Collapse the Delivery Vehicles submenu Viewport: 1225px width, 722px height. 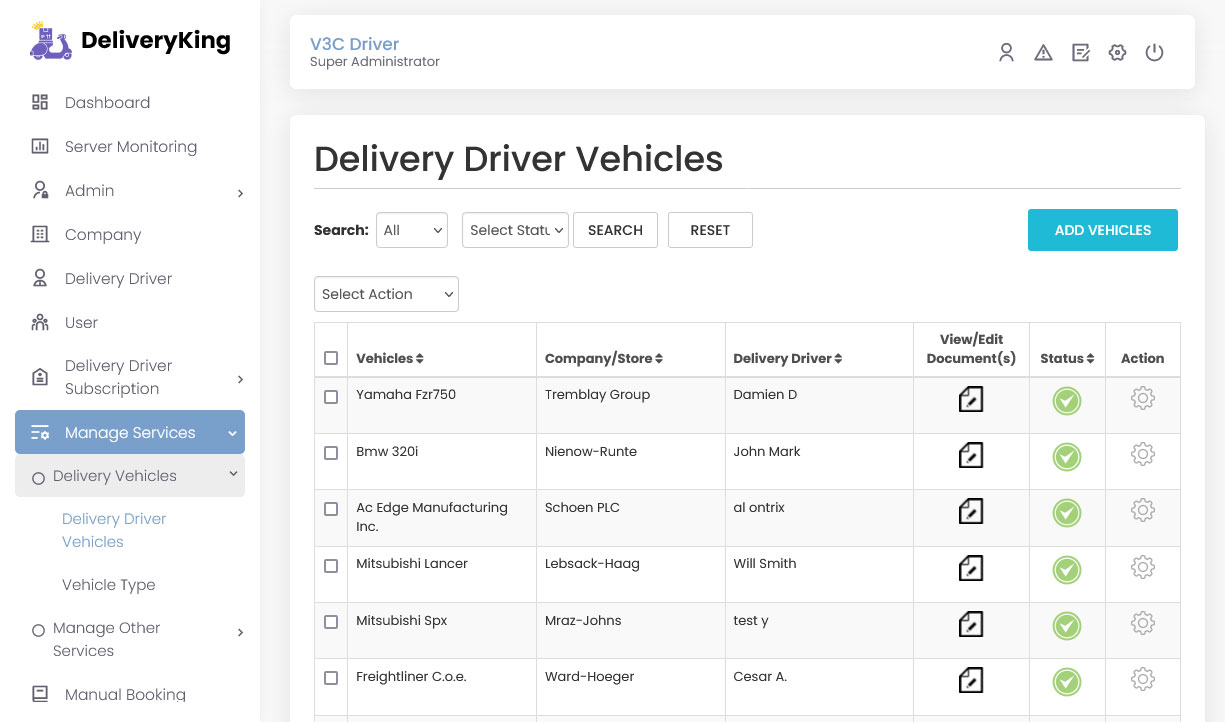coord(130,476)
